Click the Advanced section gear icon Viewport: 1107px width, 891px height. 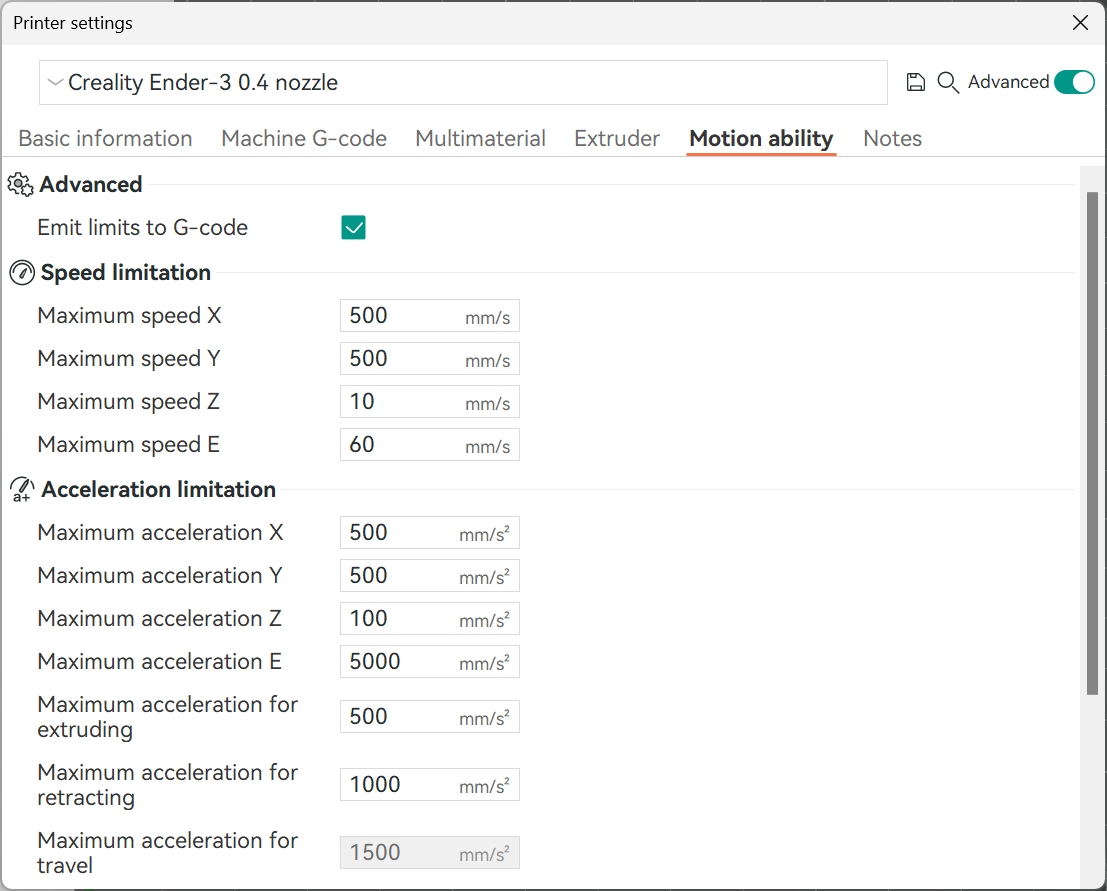[x=20, y=184]
